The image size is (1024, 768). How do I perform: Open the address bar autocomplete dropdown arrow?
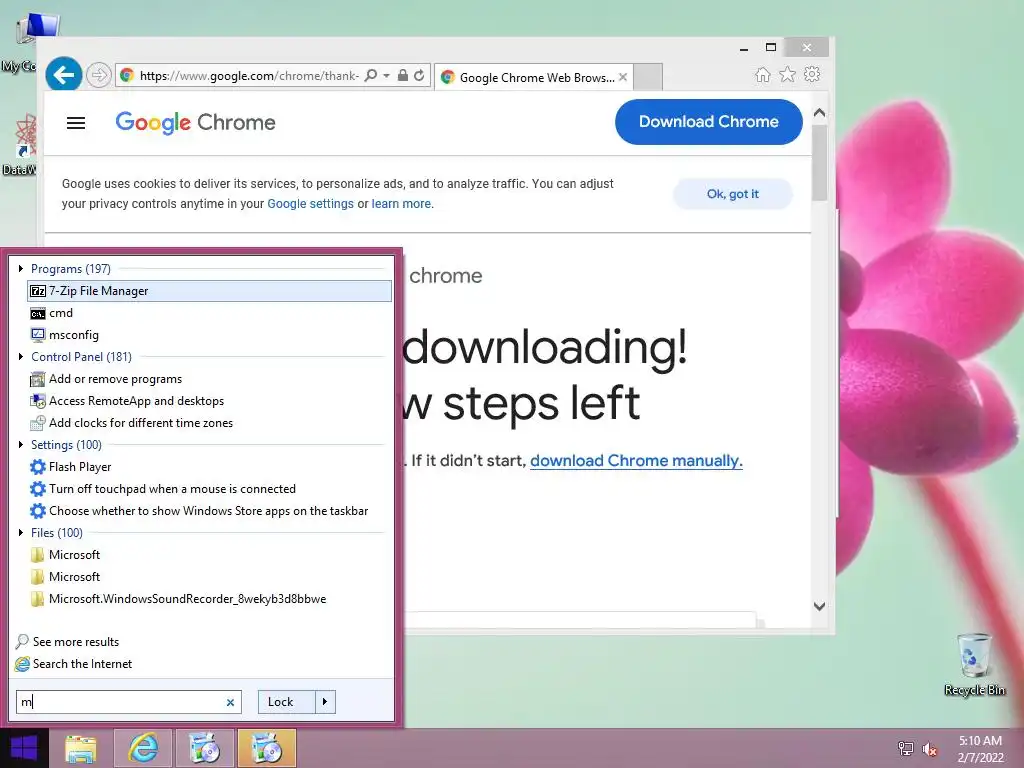[x=387, y=76]
